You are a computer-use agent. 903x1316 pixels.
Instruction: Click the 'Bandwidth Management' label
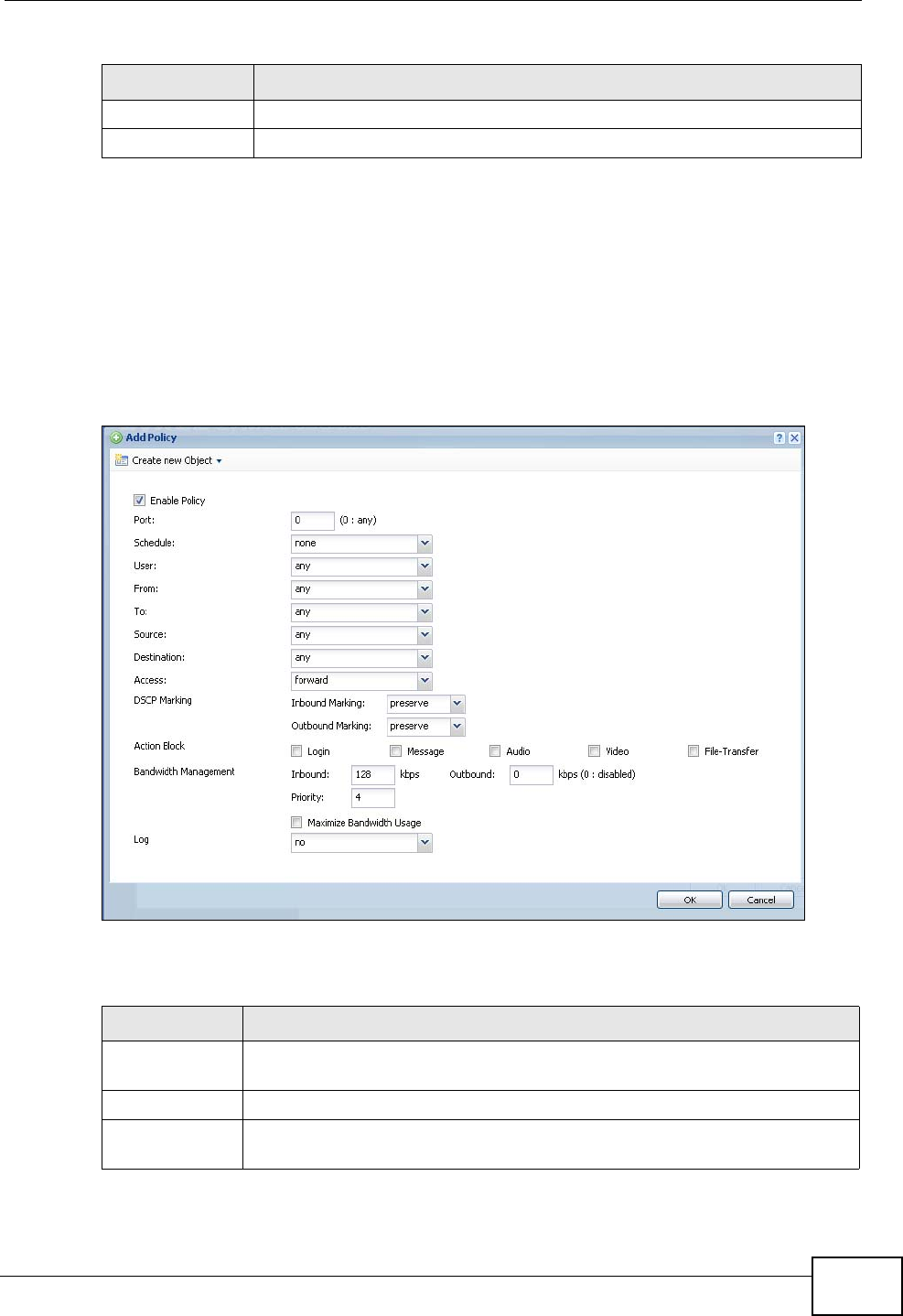184,771
